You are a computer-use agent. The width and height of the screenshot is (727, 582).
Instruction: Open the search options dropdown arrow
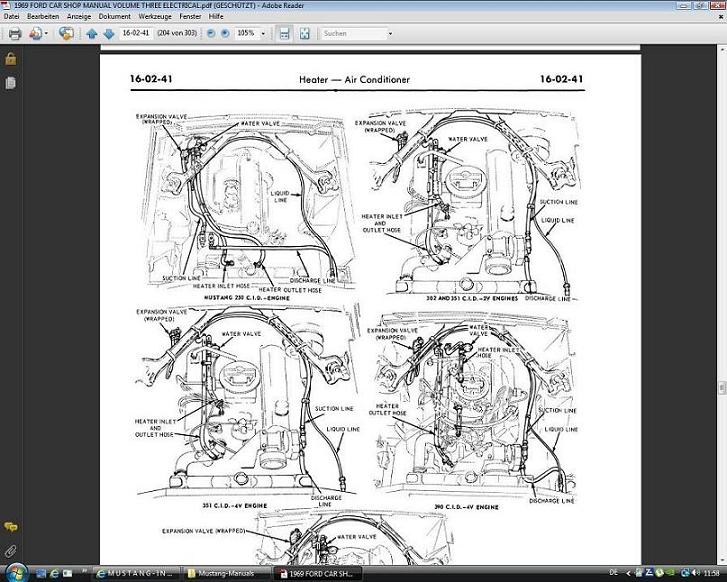pos(390,34)
